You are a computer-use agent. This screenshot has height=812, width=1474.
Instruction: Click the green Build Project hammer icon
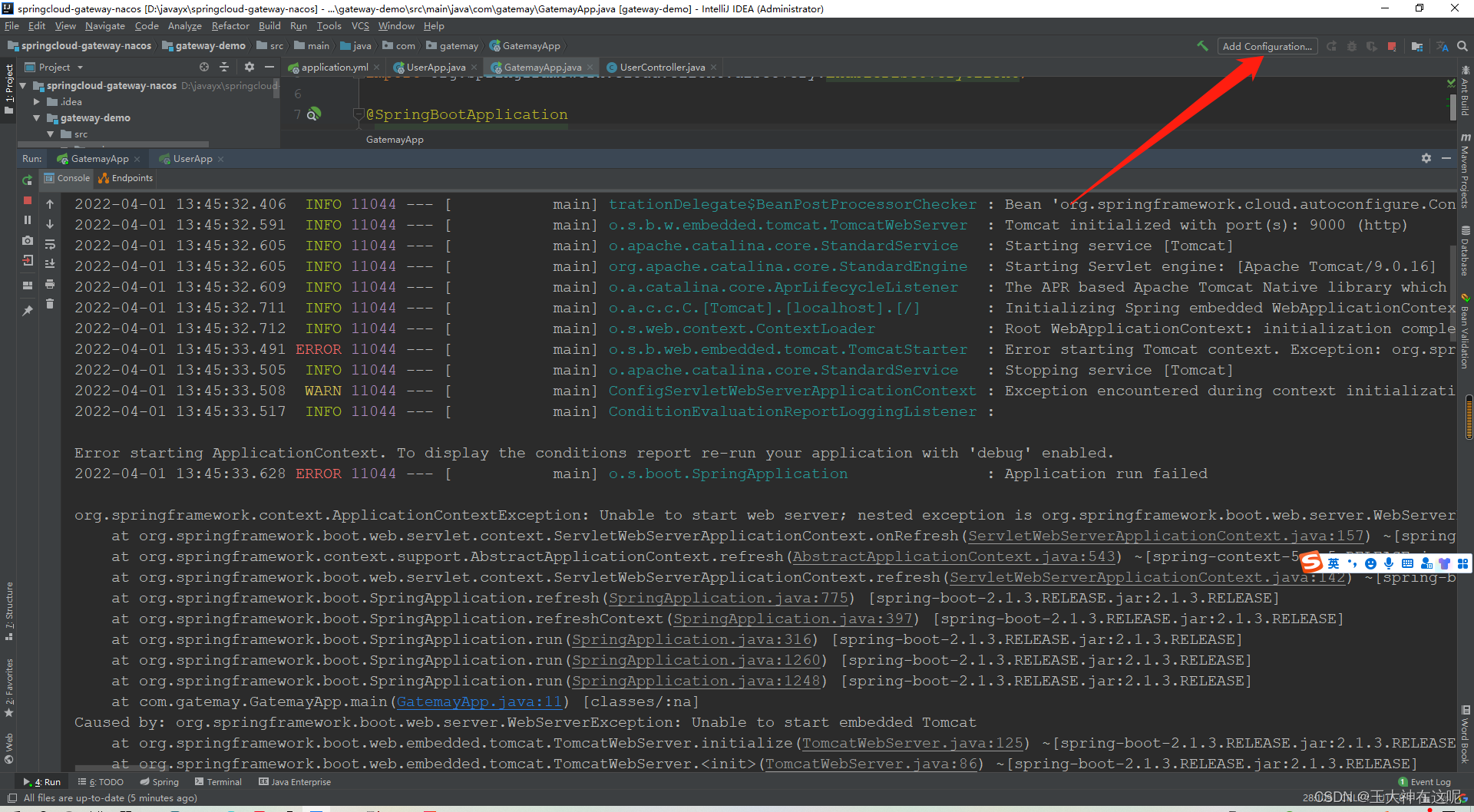[1202, 46]
